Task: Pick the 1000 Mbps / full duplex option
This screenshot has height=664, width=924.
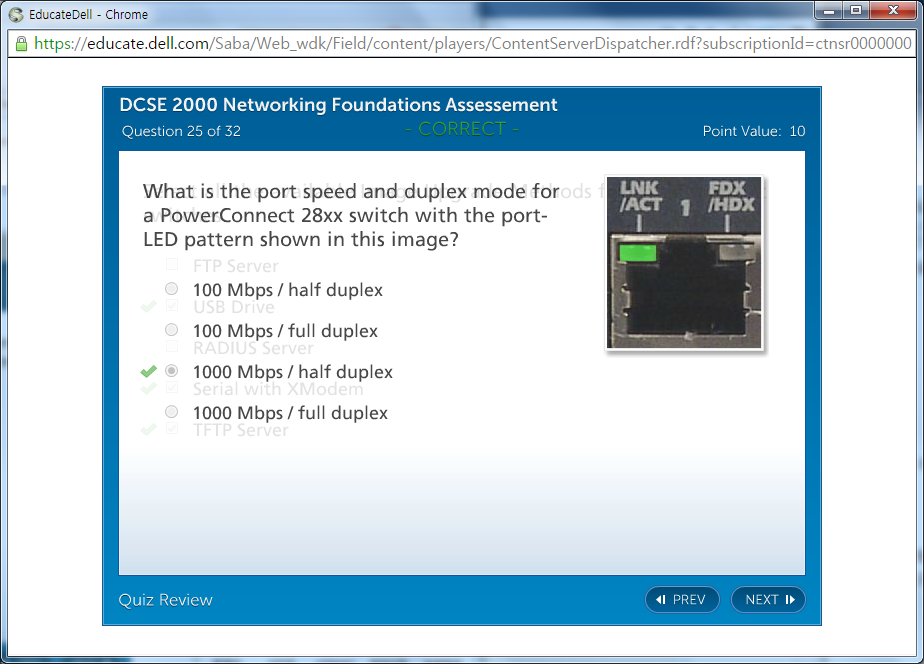Action: 172,412
